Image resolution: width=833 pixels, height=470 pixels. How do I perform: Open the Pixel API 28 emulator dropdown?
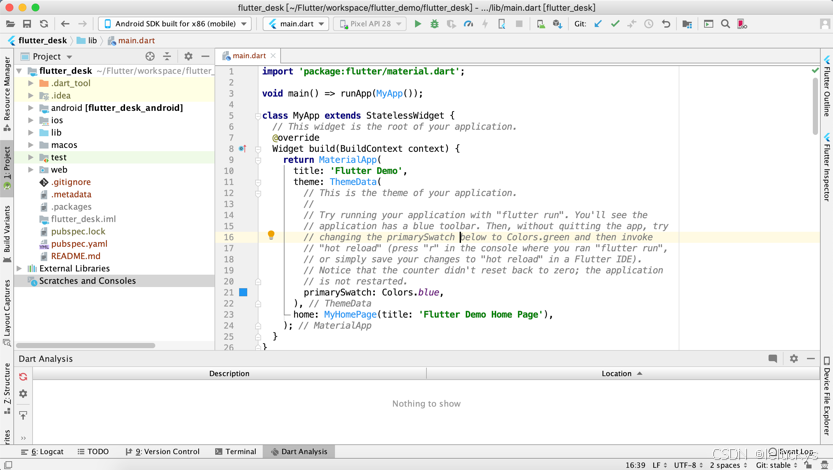tap(370, 24)
